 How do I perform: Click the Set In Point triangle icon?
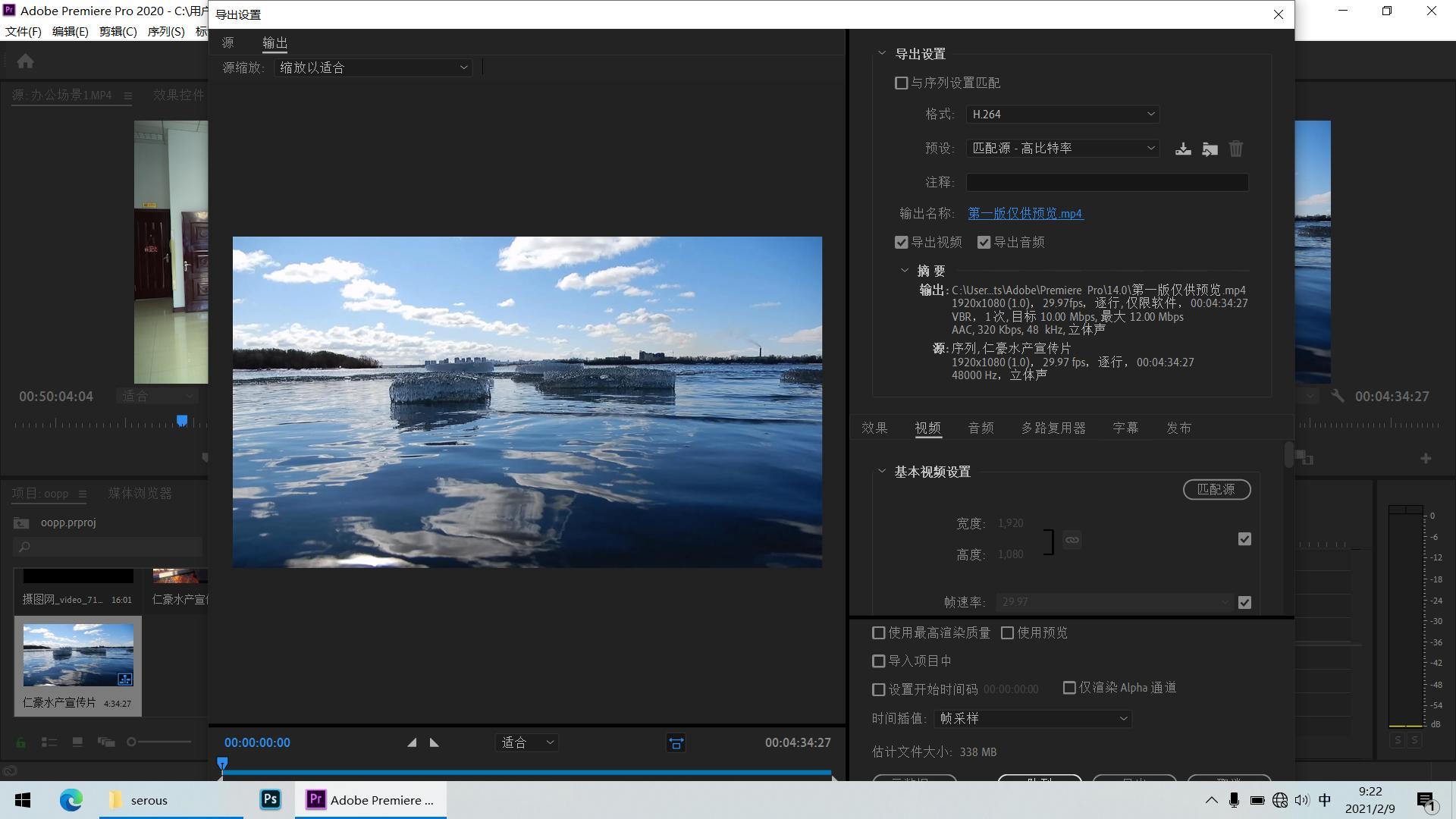coord(412,742)
